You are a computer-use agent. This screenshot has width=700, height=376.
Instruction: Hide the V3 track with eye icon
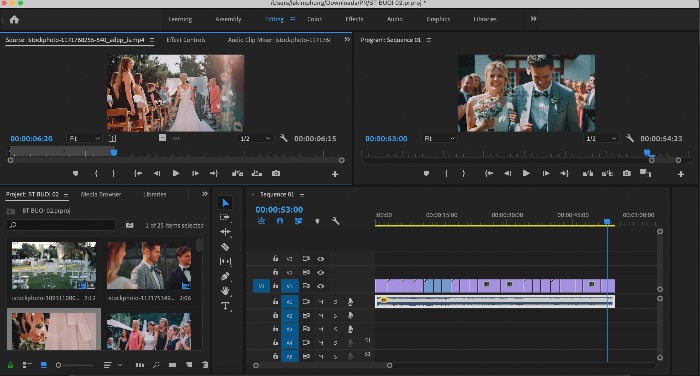[x=321, y=259]
